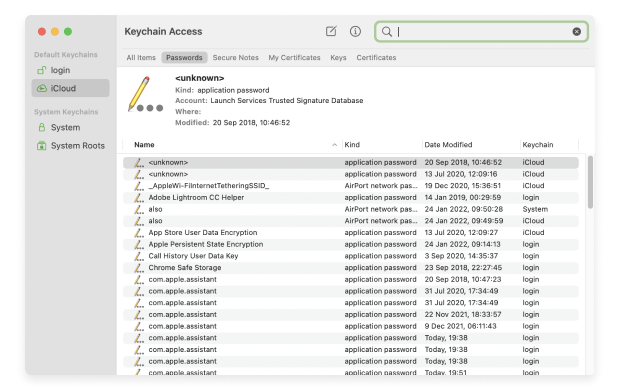The width and height of the screenshot is (620, 390).
Task: Click pencil icon beside Apple Persistent State Encryption
Action: (x=139, y=244)
